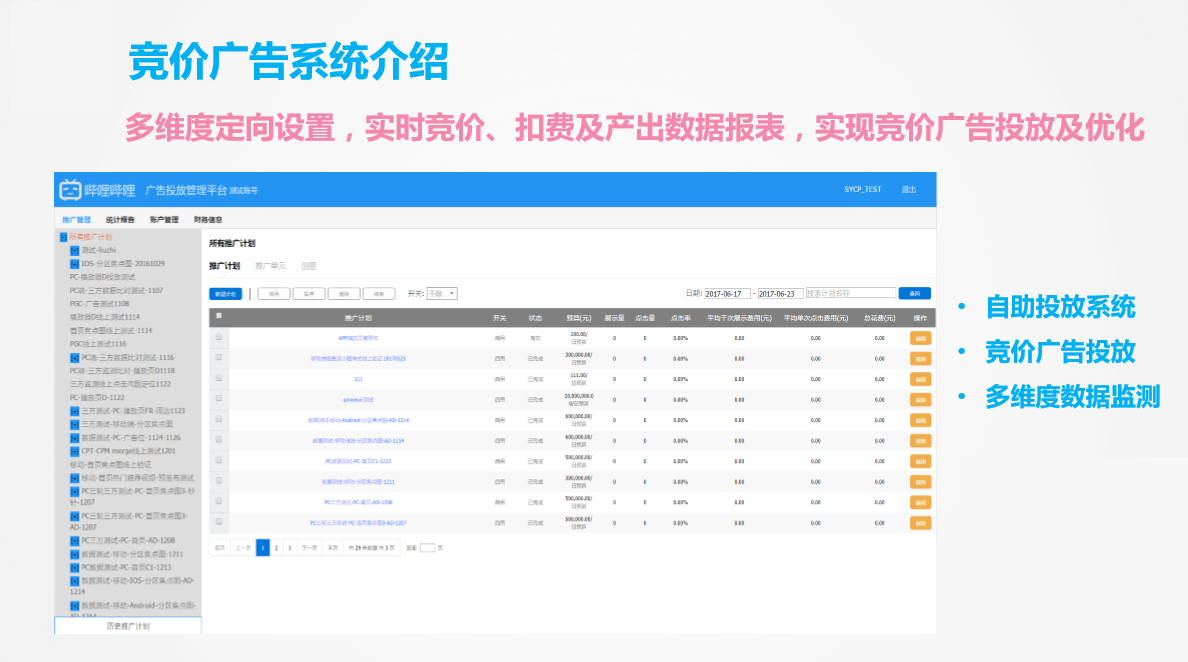The image size is (1188, 662).
Task: Expand the 测试-liuzhi plan tree icon
Action: pos(75,250)
